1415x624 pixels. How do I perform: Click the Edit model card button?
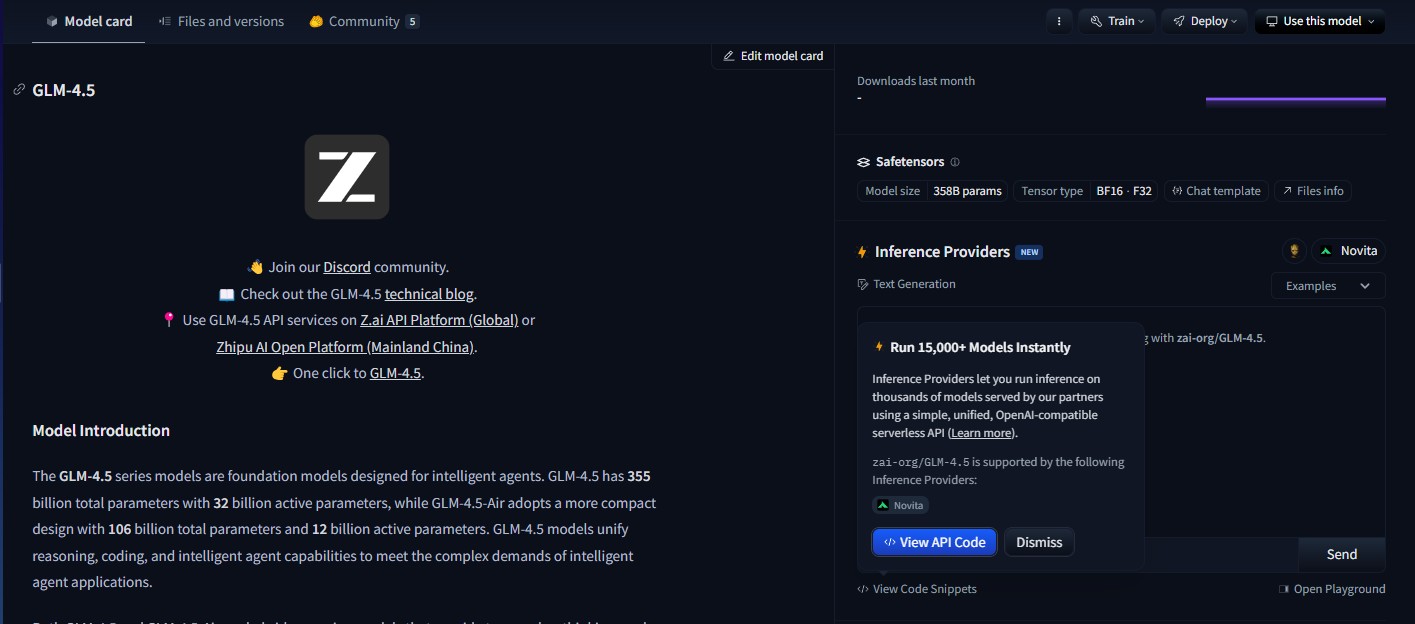tap(773, 56)
